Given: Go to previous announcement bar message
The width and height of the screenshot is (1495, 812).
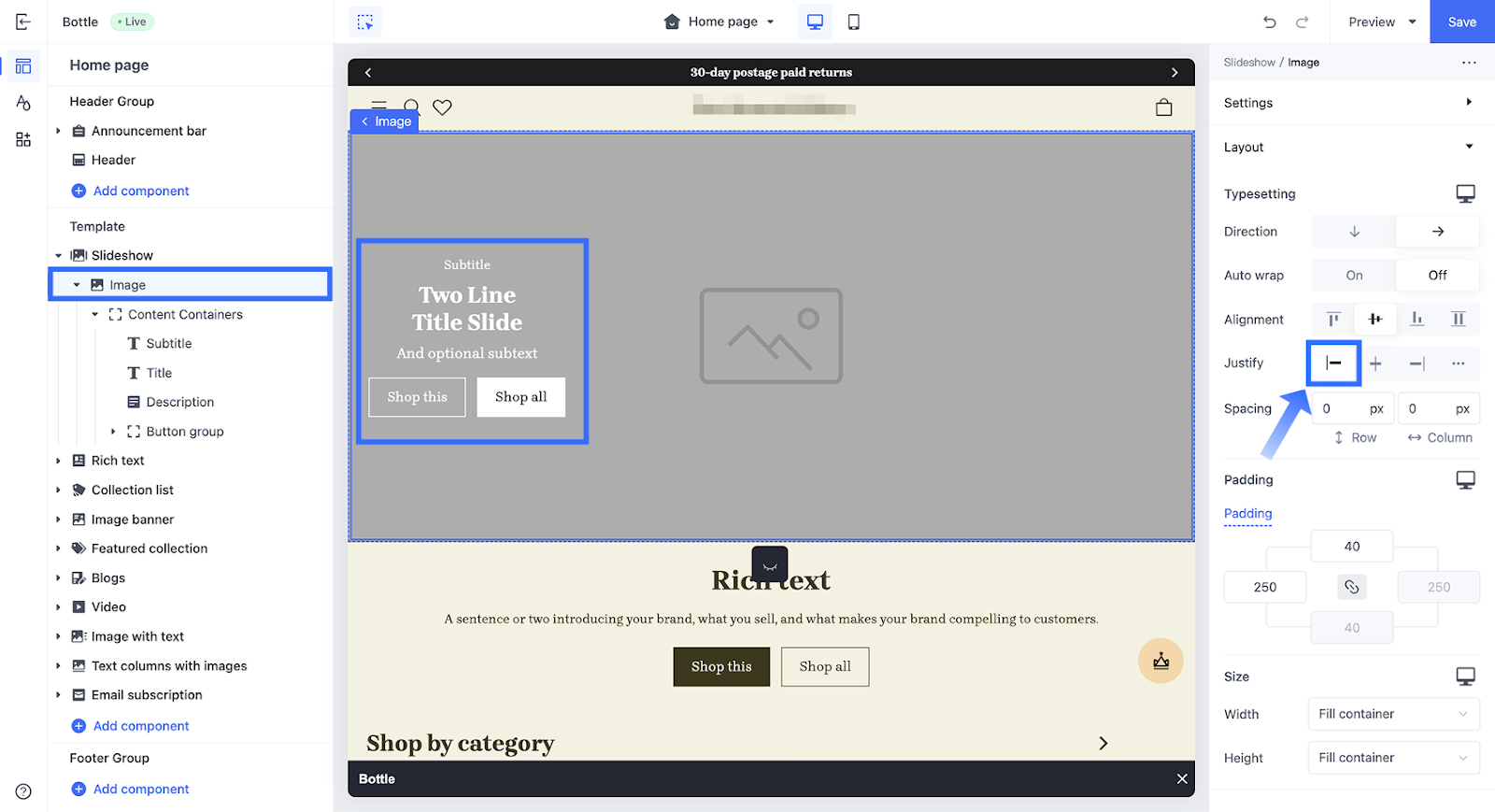Looking at the screenshot, I should click(x=368, y=72).
